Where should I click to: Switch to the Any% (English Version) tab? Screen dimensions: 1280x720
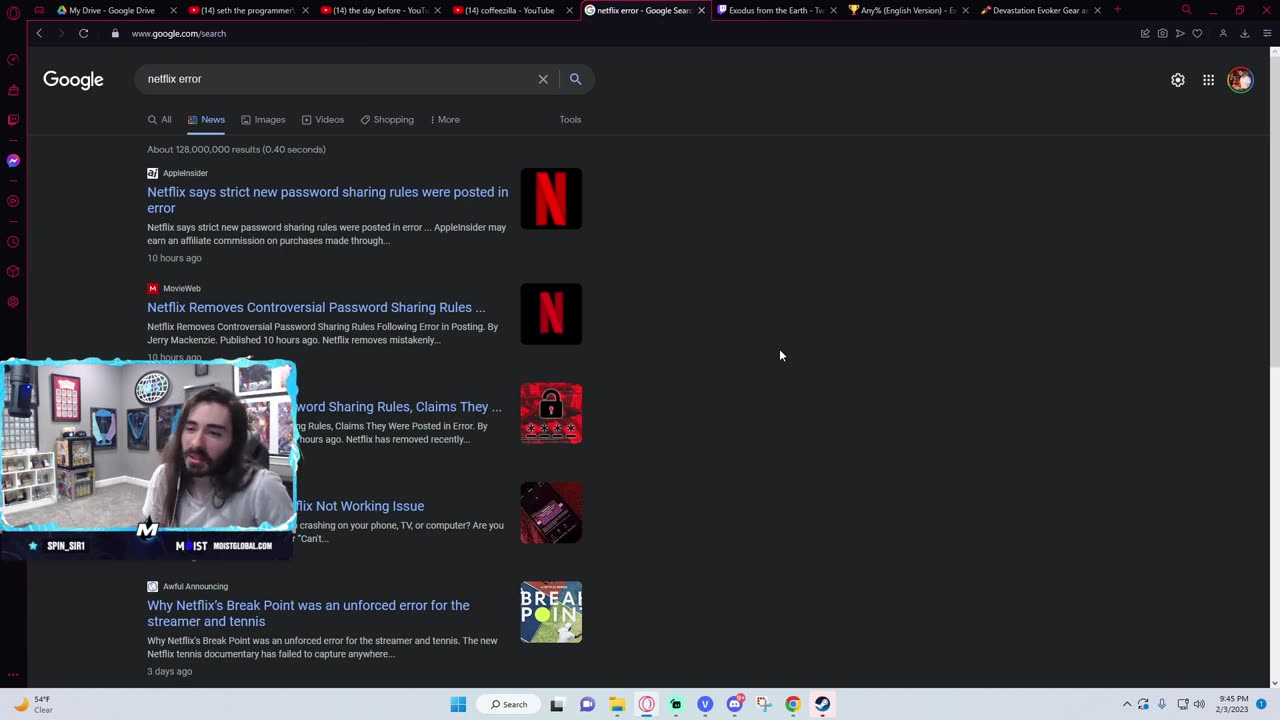point(906,10)
